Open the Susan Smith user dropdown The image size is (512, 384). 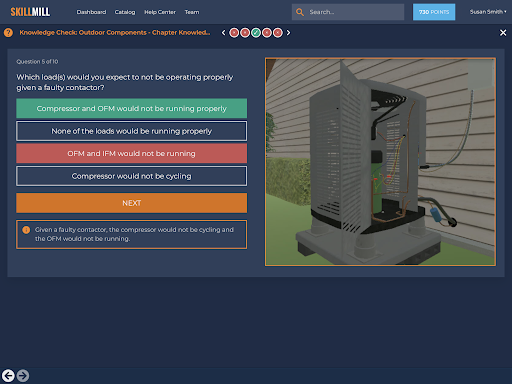(488, 12)
